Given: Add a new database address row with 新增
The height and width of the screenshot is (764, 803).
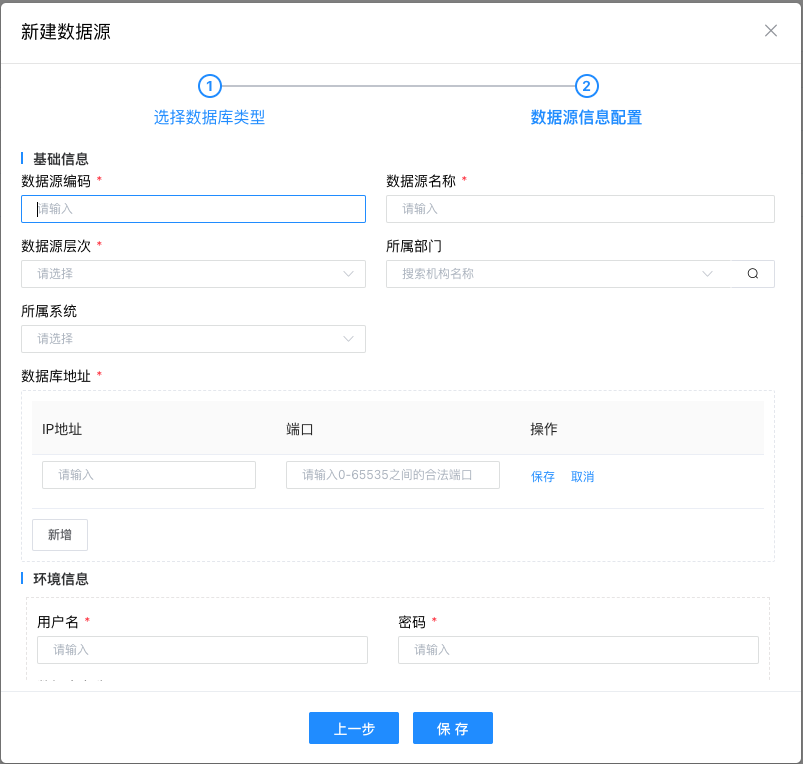Looking at the screenshot, I should tap(60, 535).
